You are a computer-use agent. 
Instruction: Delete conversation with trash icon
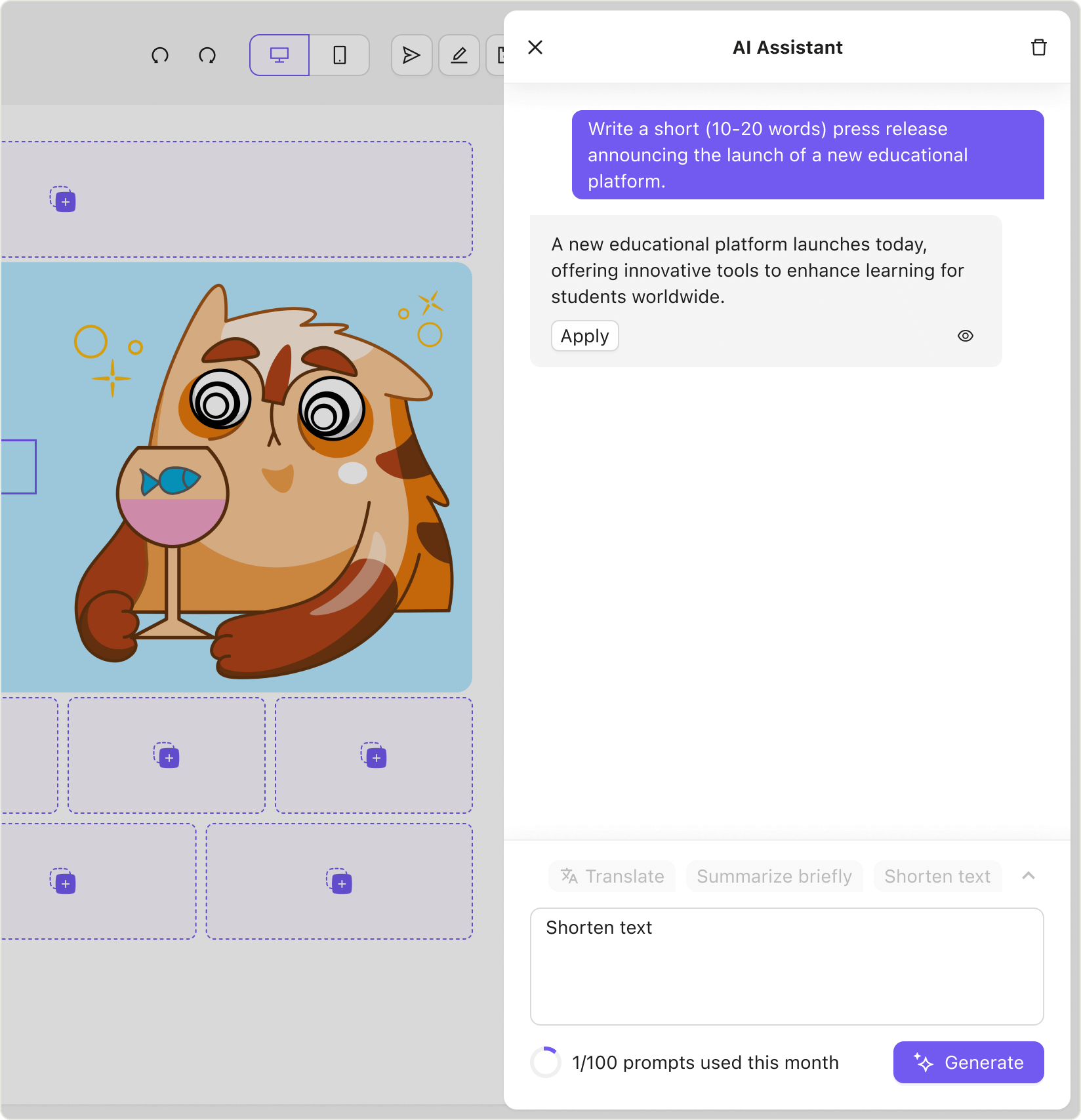[x=1039, y=47]
